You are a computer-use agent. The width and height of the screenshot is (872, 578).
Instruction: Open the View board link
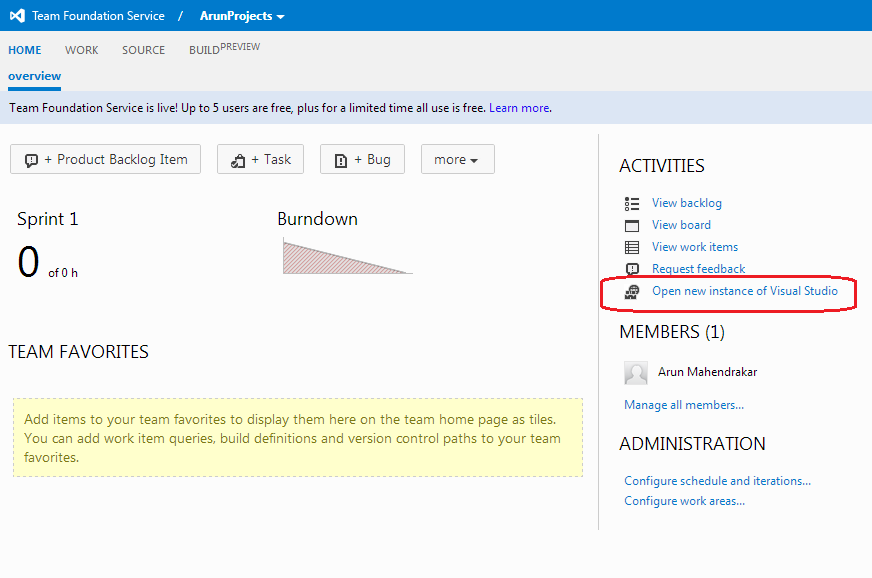(681, 225)
